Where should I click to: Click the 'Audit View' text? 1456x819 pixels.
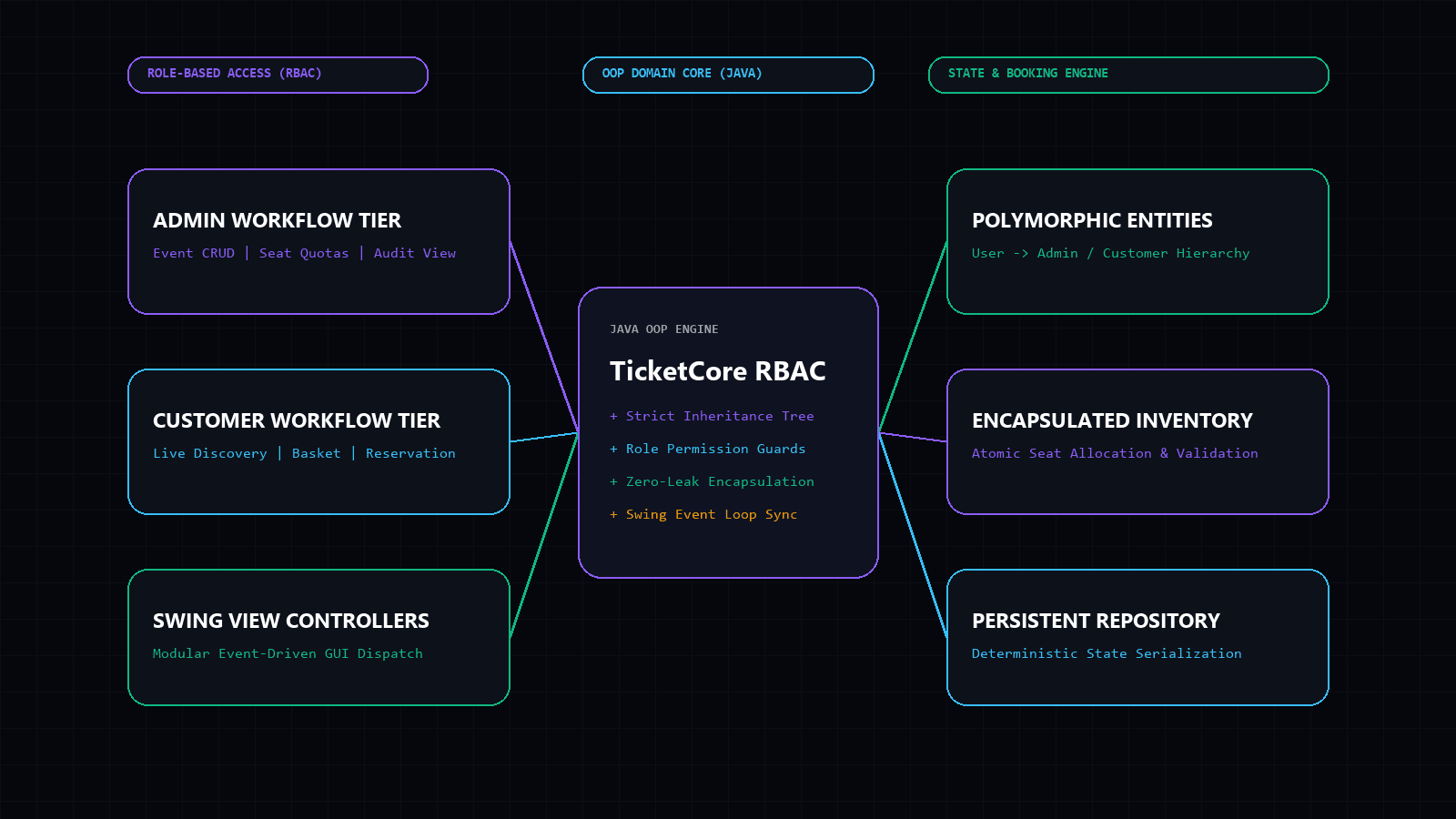click(415, 253)
